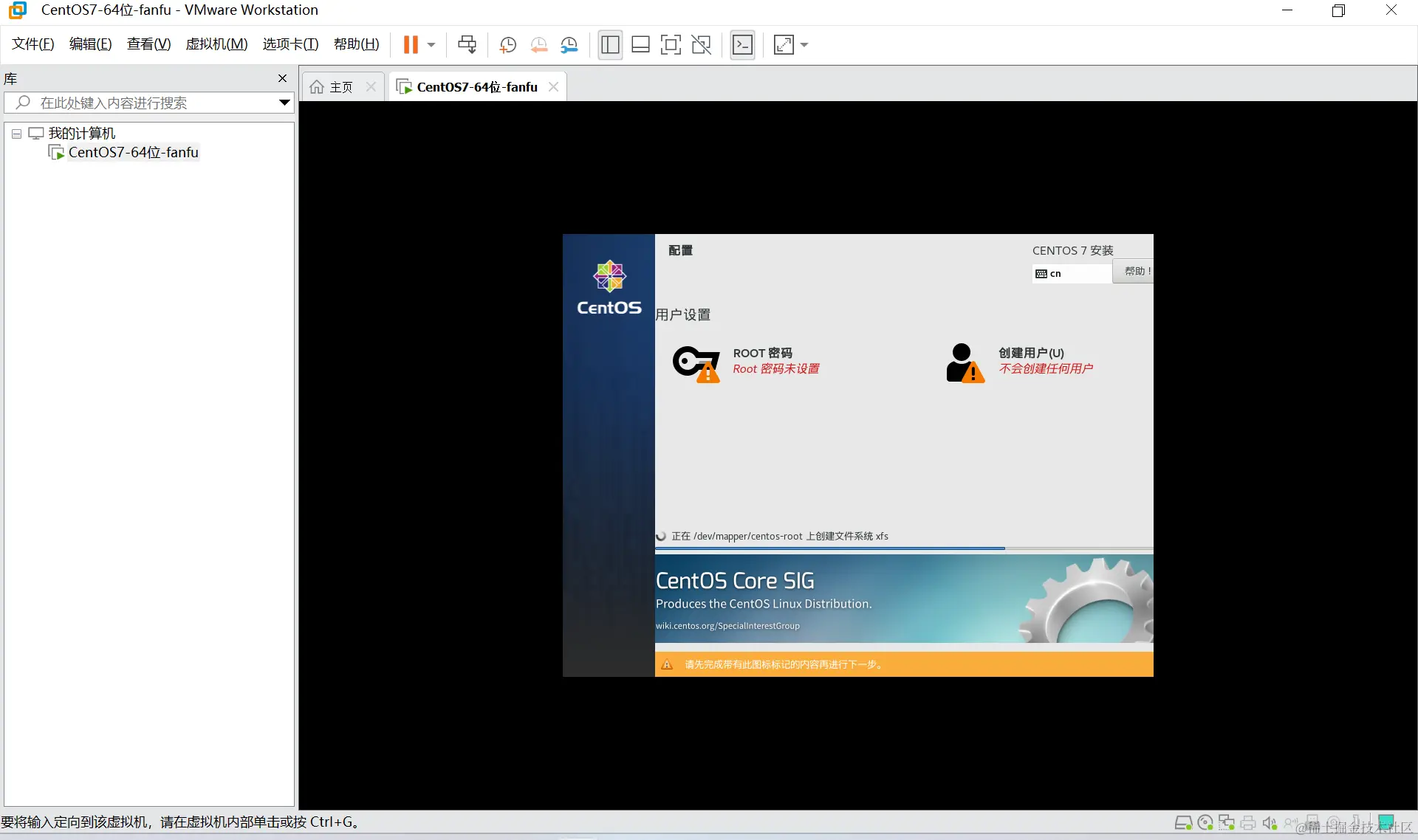Take a snapshot of the VM

(507, 45)
